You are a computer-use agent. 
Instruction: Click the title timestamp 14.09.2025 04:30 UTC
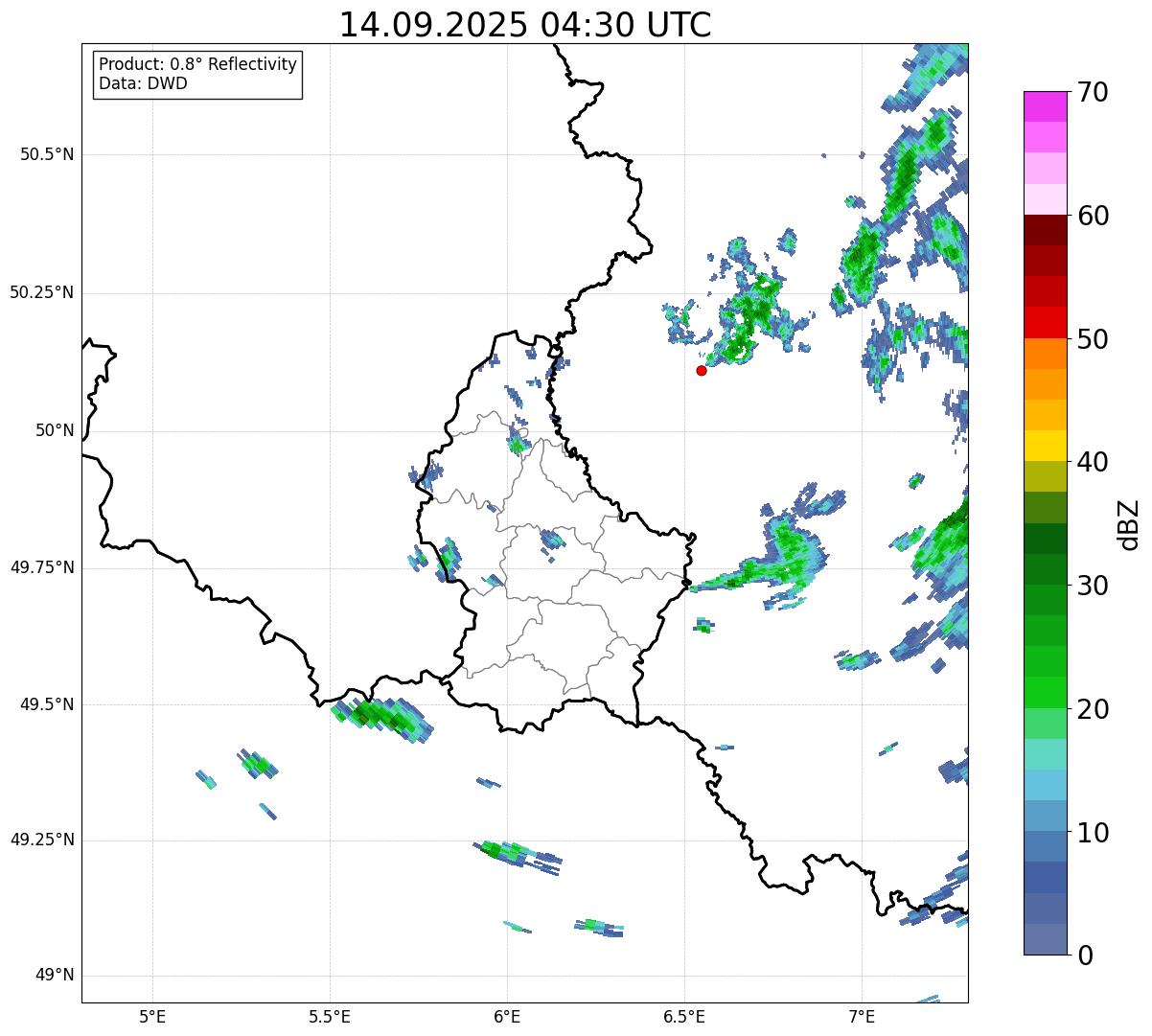coord(525,25)
